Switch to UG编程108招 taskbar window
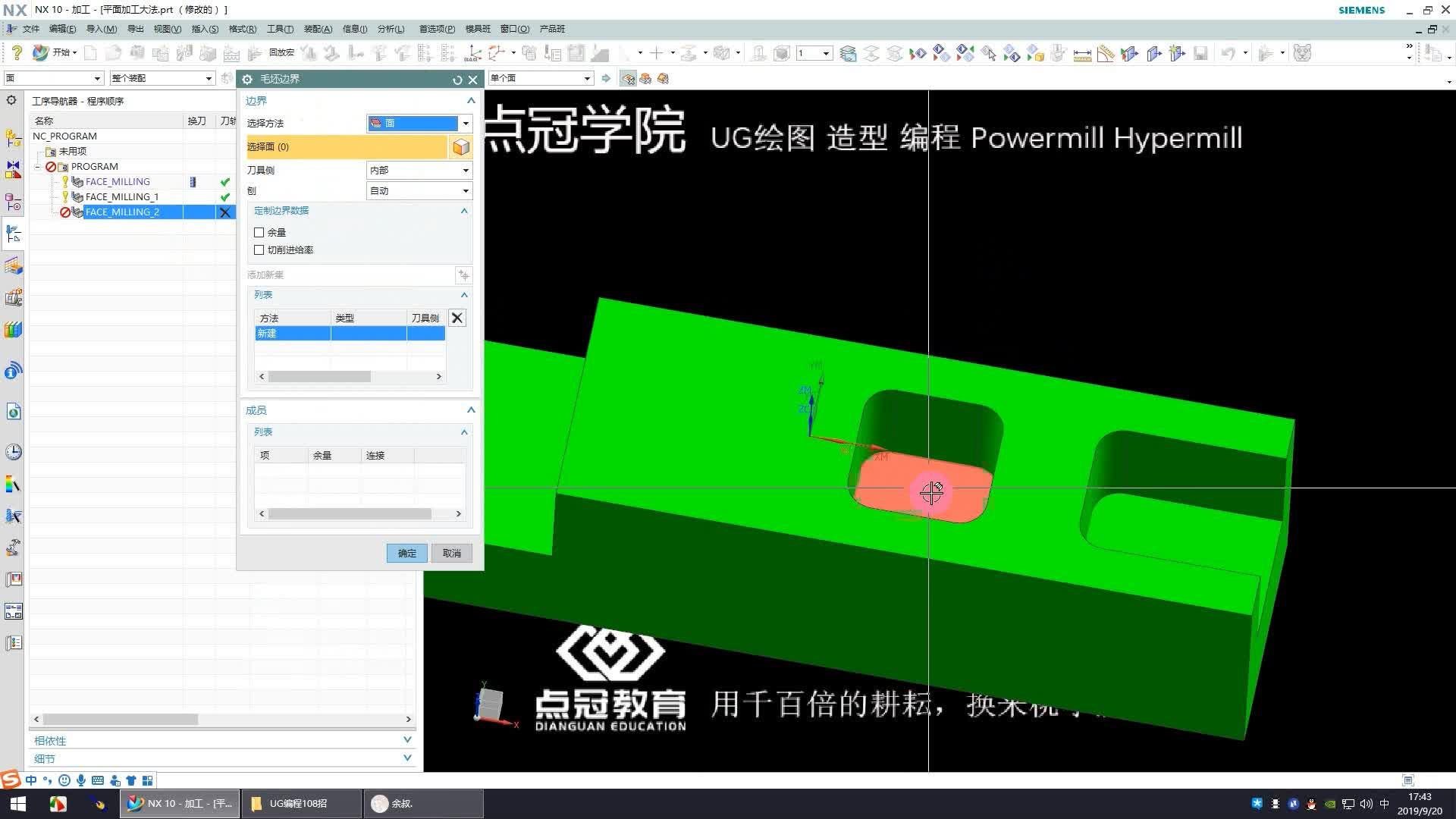1456x819 pixels. [x=301, y=804]
